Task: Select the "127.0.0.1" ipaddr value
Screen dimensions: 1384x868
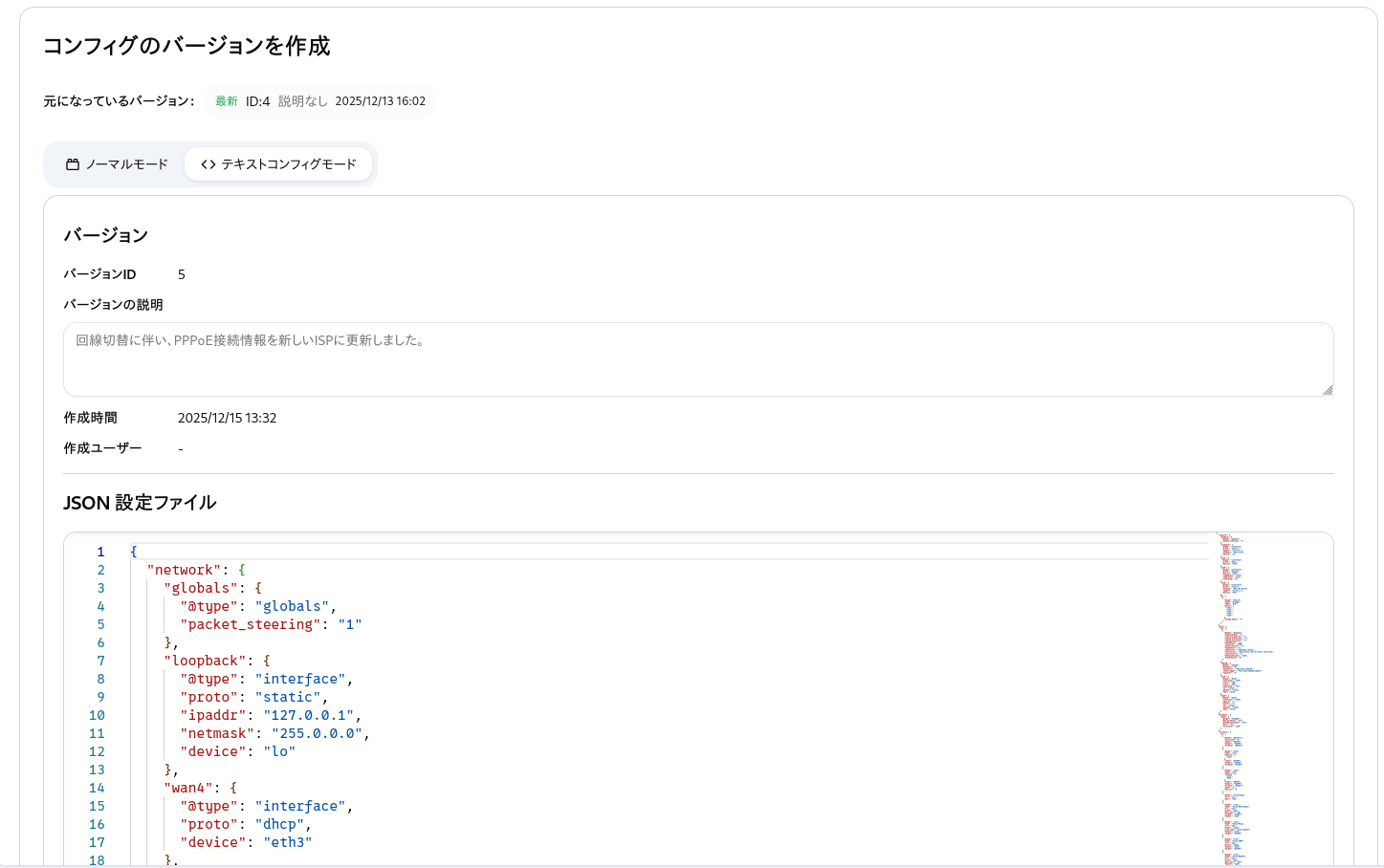Action: 307,715
